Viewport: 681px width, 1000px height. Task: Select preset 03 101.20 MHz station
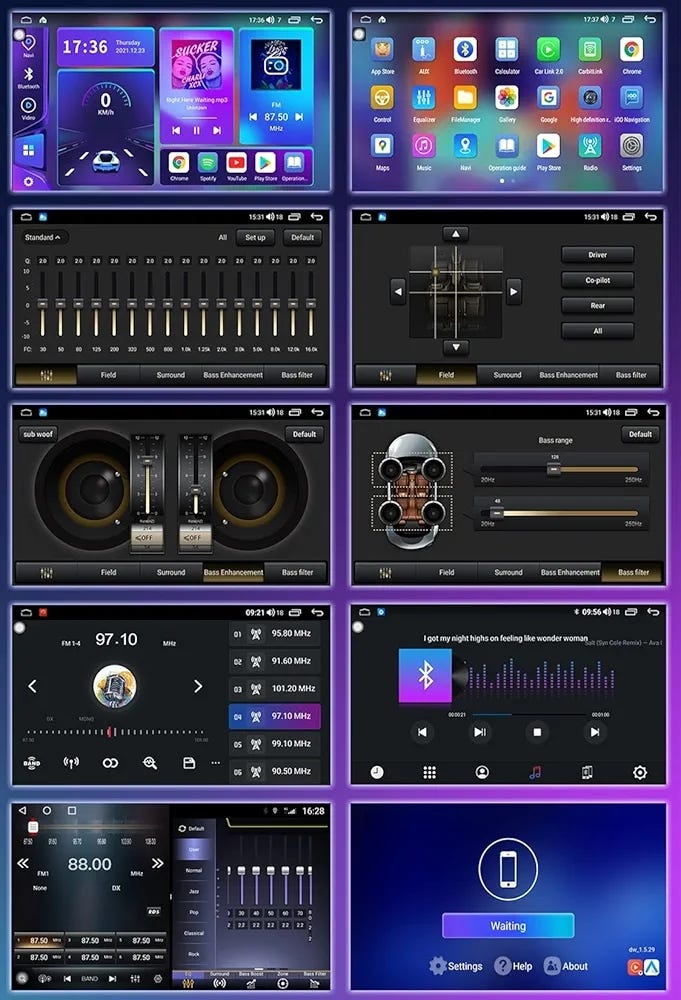pyautogui.click(x=274, y=688)
